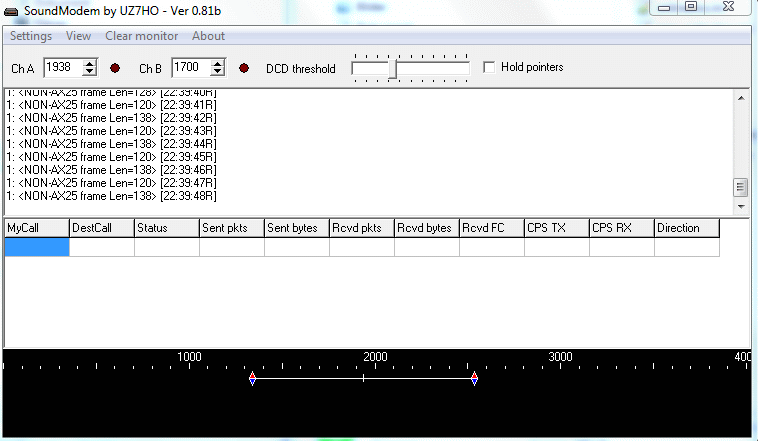The image size is (758, 441).
Task: Decrease Ch A frequency with down arrow
Action: [89, 72]
